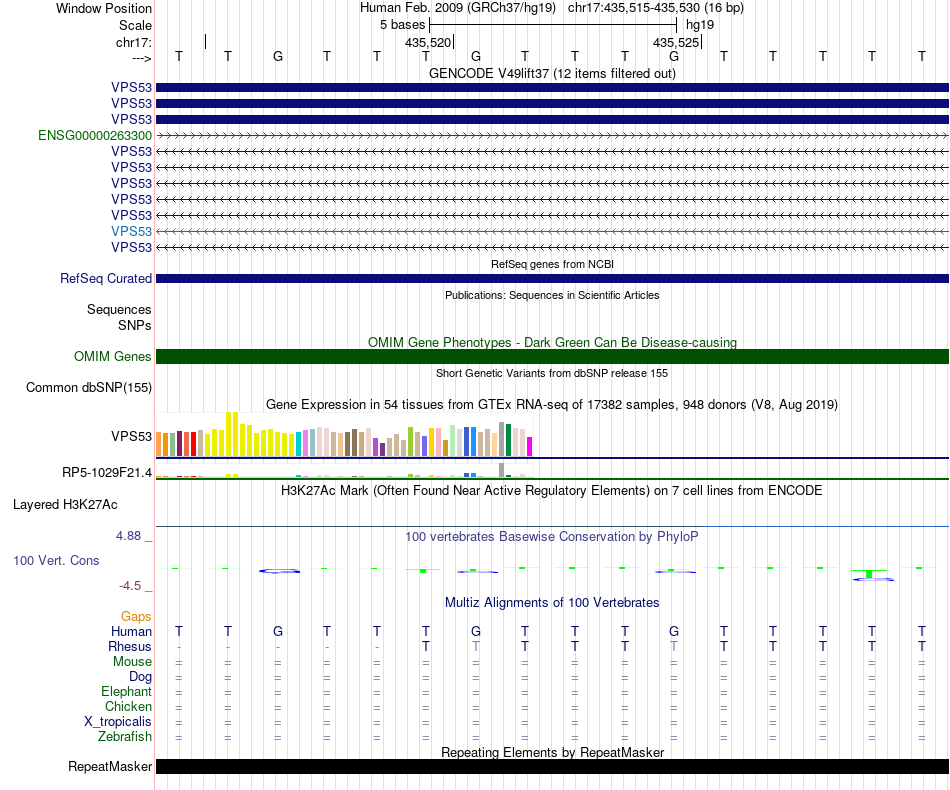Click the hg19 label beside scale bar
Image resolution: width=950 pixels, height=790 pixels.
click(x=700, y=25)
